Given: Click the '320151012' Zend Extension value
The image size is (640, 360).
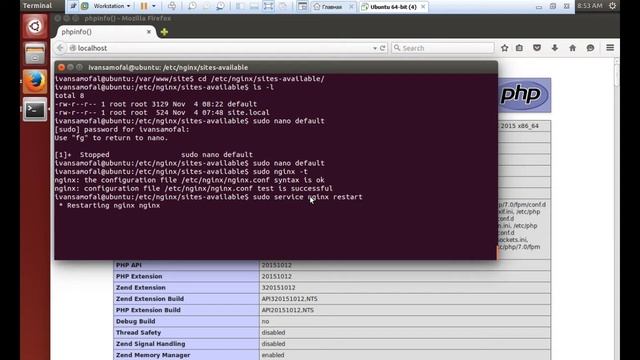Looking at the screenshot, I should 279,288.
